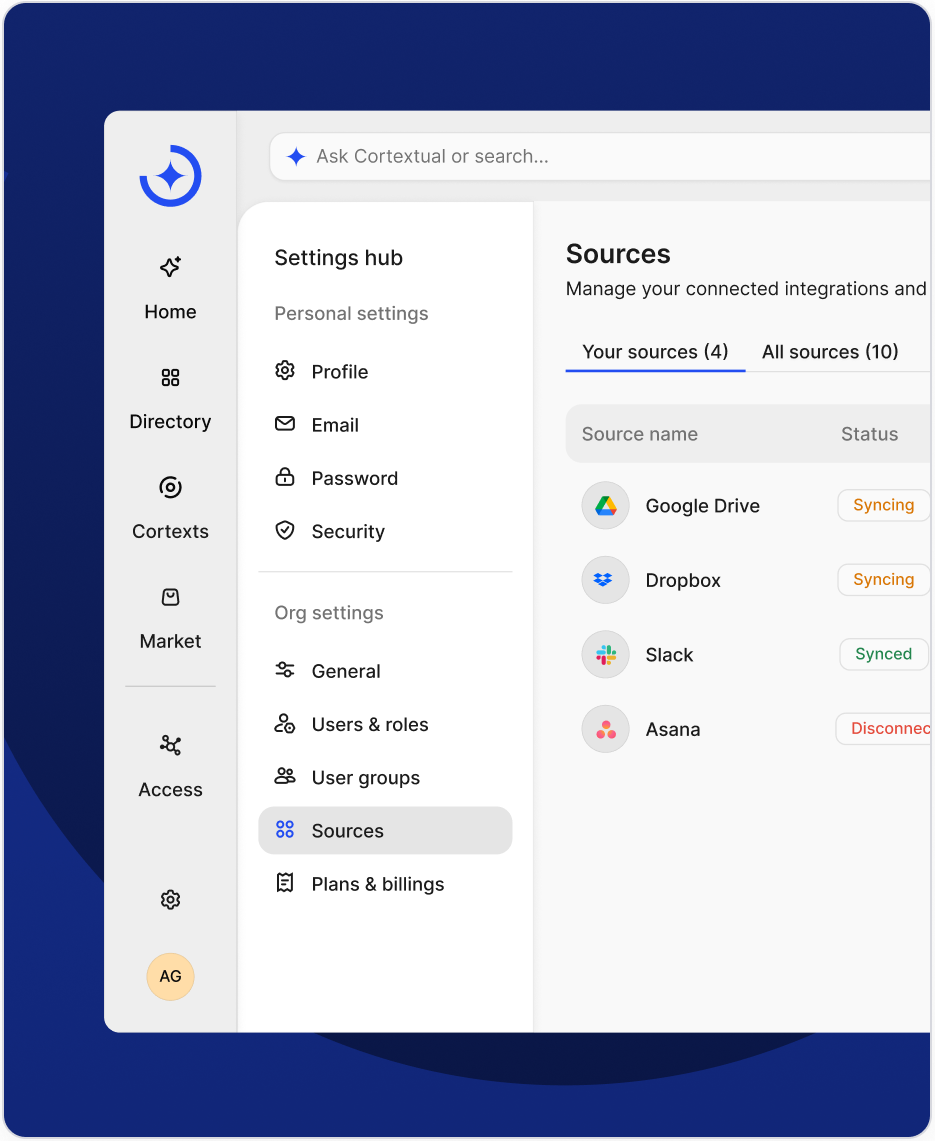Open the Cortexts target icon
This screenshot has width=935, height=1141.
[170, 488]
